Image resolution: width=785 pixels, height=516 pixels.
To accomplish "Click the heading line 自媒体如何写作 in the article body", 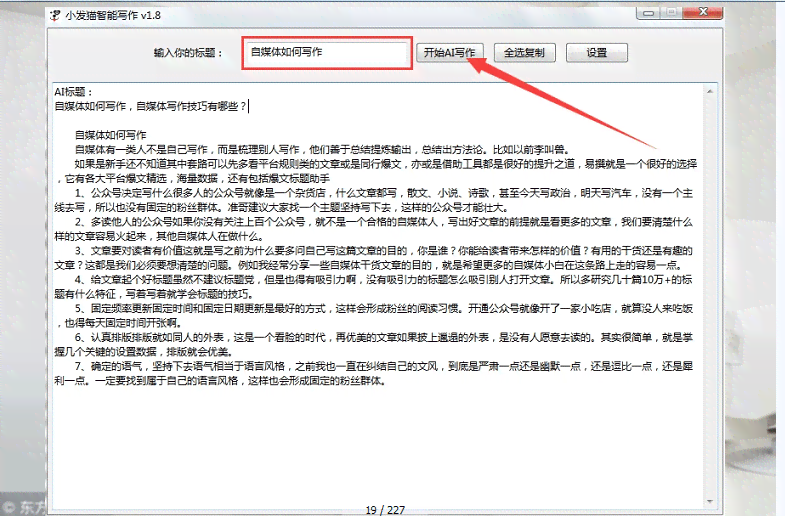I will click(x=111, y=135).
